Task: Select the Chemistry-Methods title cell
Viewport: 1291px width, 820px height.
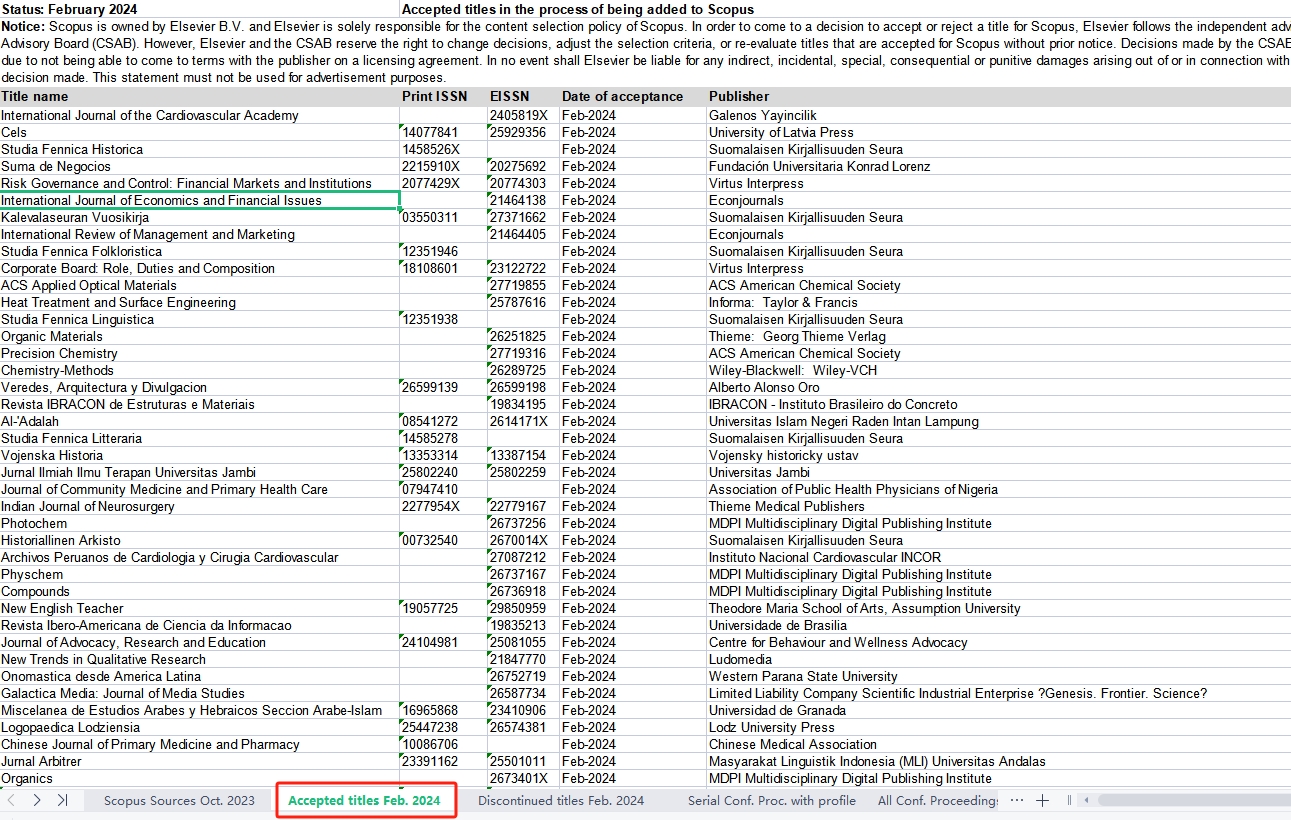Action: coord(200,370)
